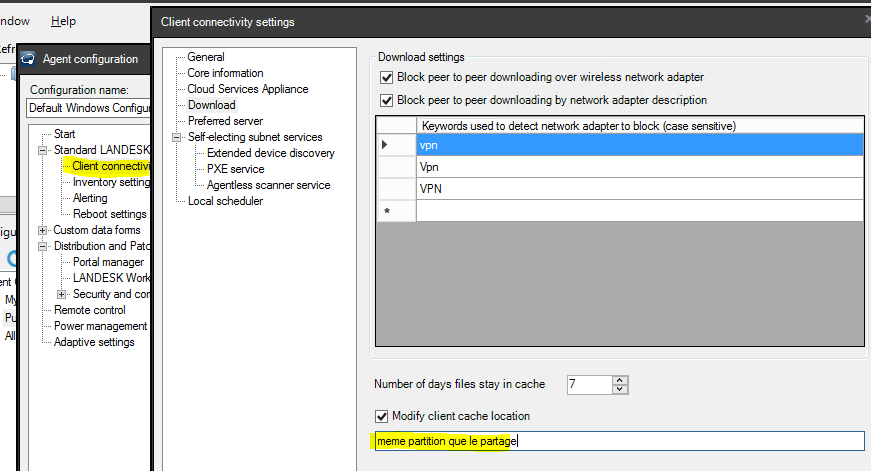Increase days files stay in cache
This screenshot has height=471, width=871.
[620, 380]
